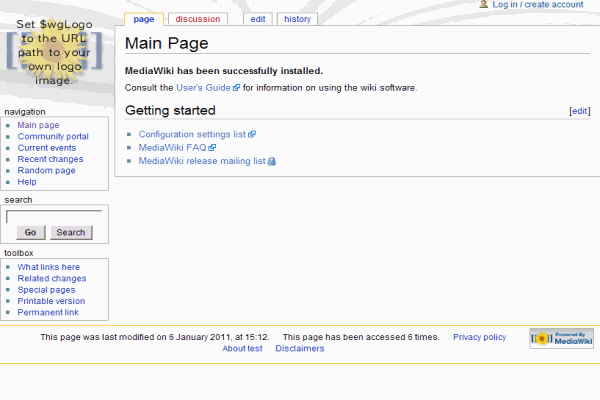The width and height of the screenshot is (600, 400).
Task: Click into the search text field
Action: (x=54, y=216)
